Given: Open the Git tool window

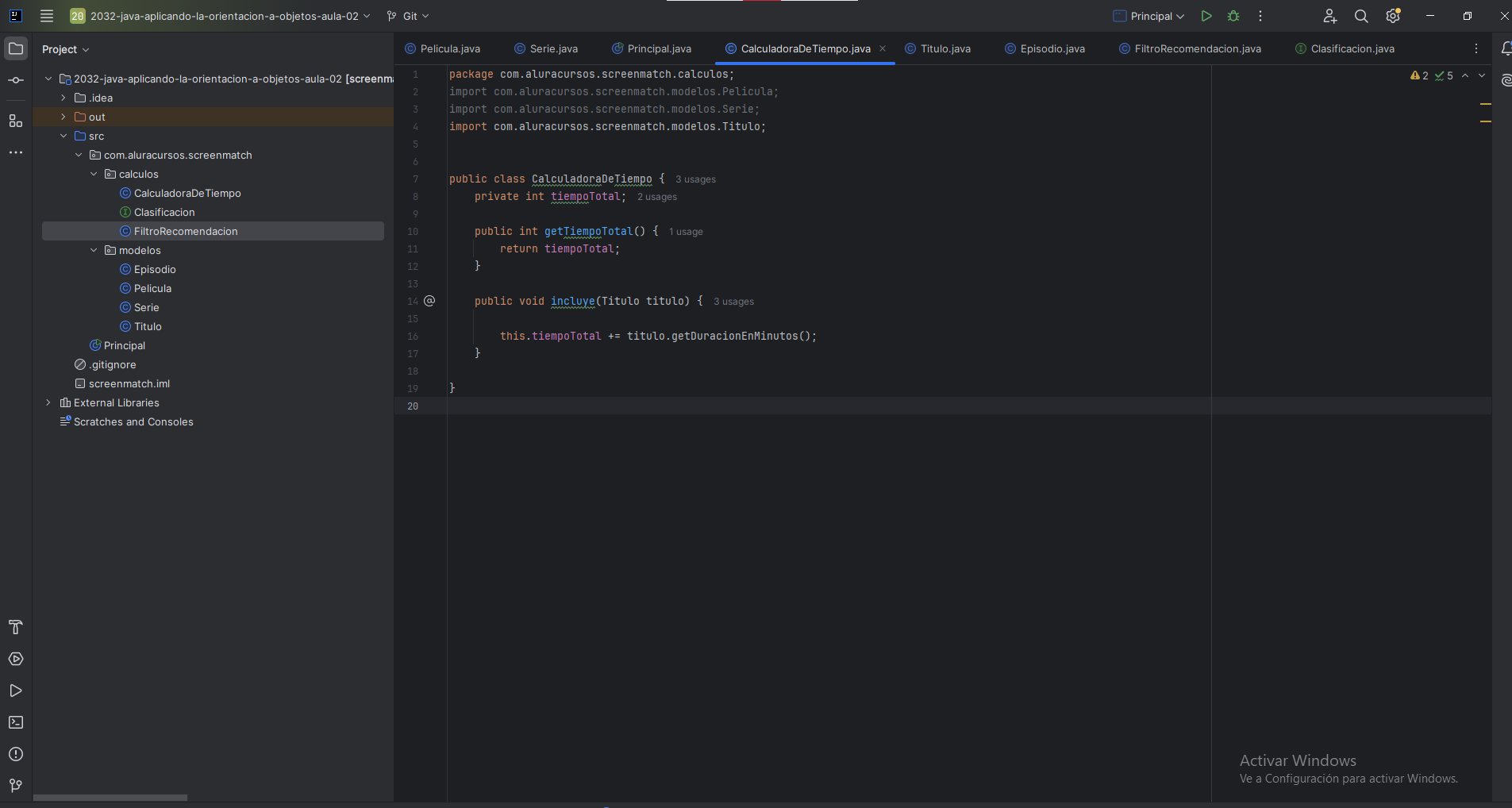Looking at the screenshot, I should click(16, 786).
